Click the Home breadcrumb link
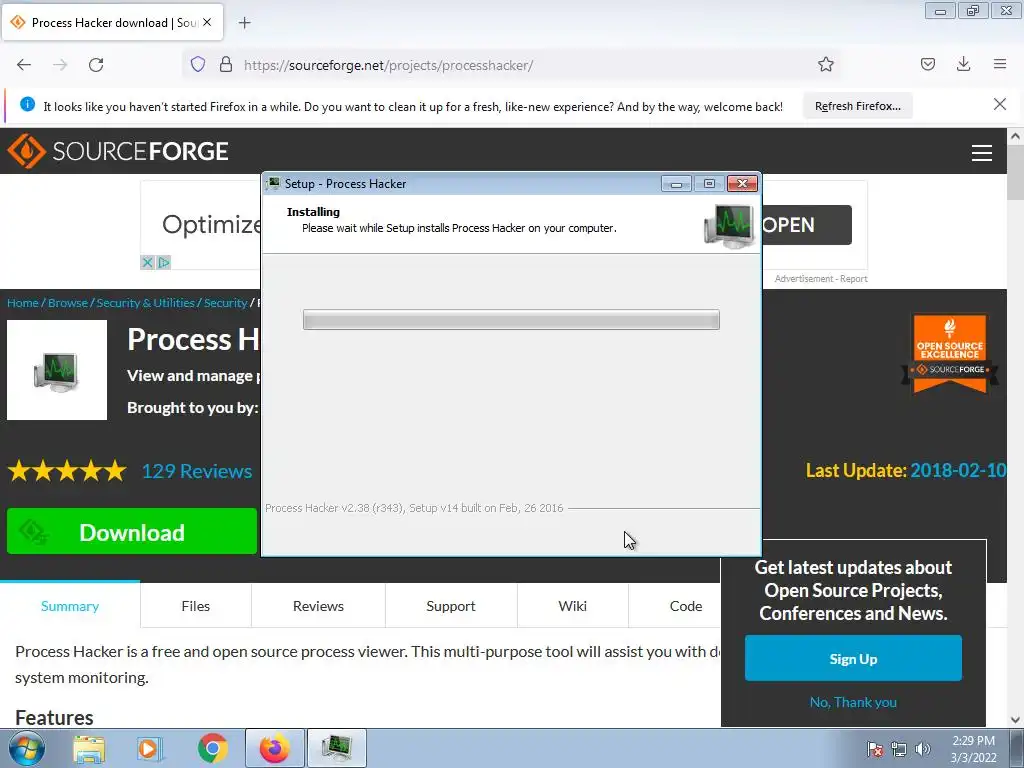This screenshot has height=768, width=1024. 23,303
